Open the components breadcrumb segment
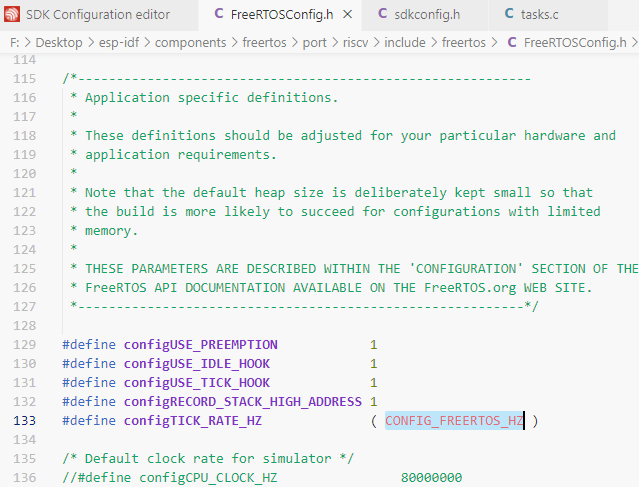639x487 pixels. pyautogui.click(x=190, y=42)
